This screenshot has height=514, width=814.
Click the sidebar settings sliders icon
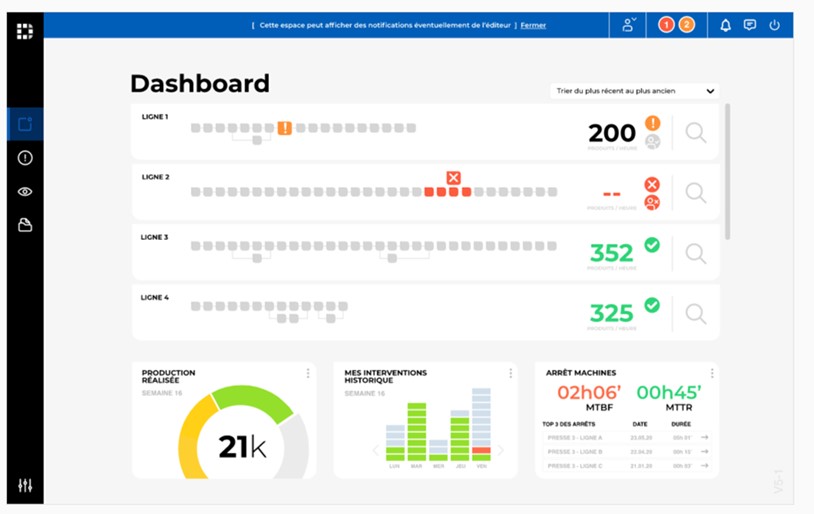click(25, 485)
